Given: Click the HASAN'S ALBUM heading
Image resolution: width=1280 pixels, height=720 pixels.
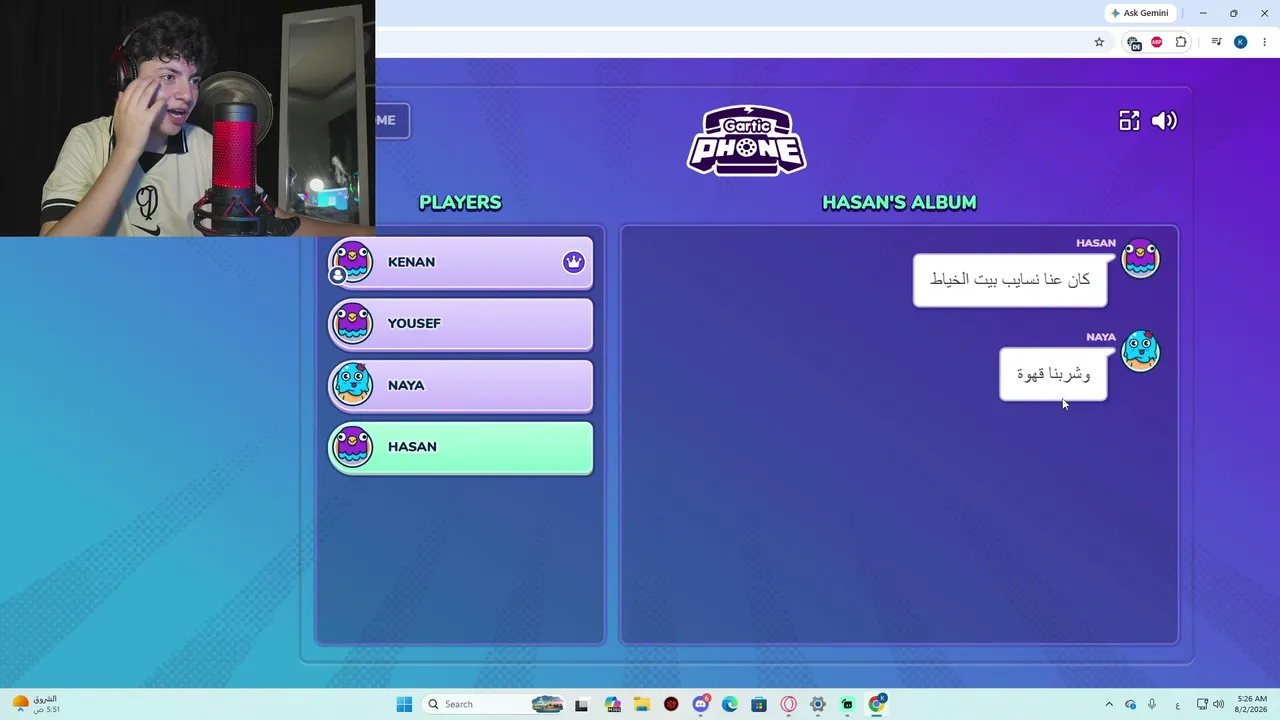Looking at the screenshot, I should (899, 202).
